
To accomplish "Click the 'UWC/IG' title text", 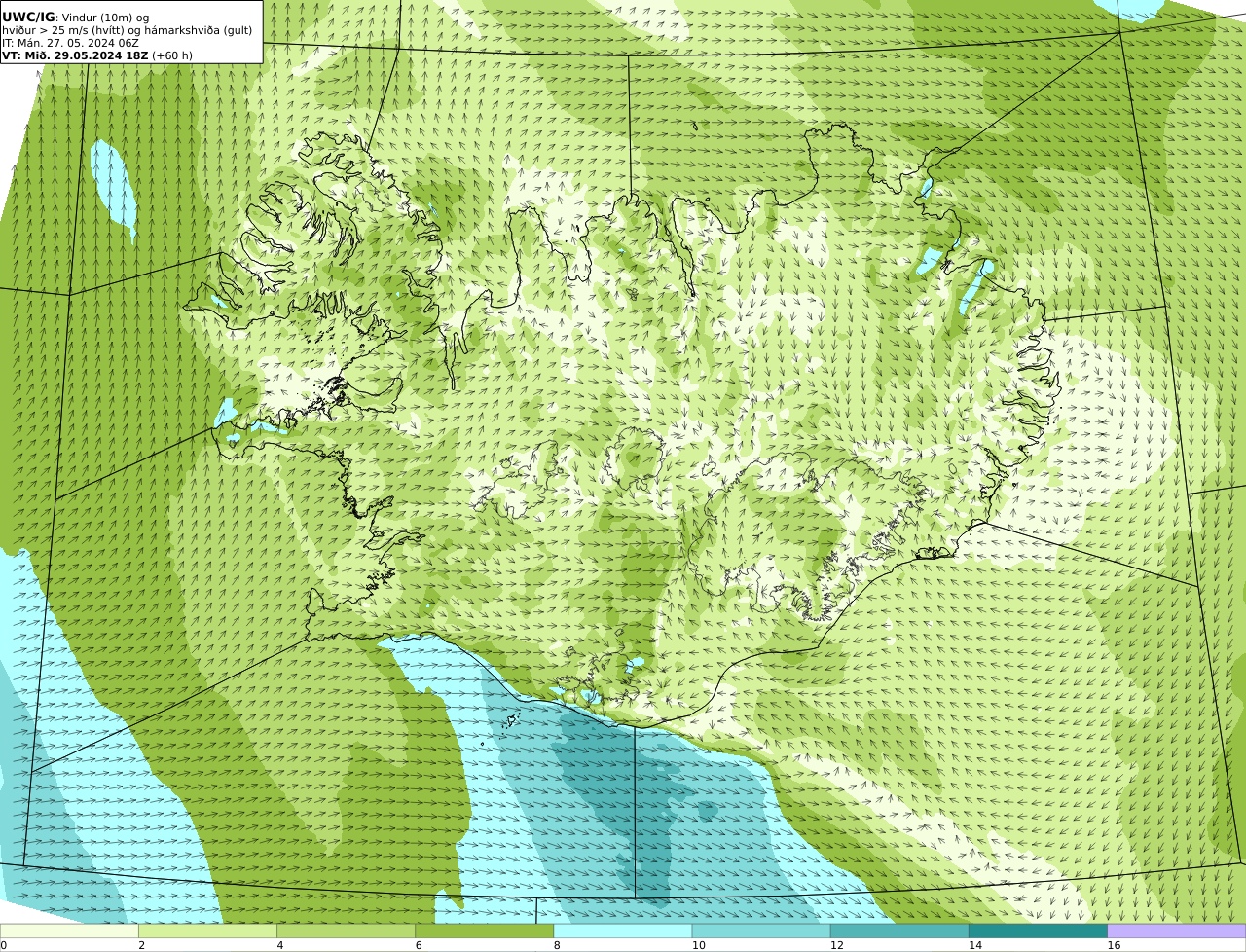I will tap(28, 17).
